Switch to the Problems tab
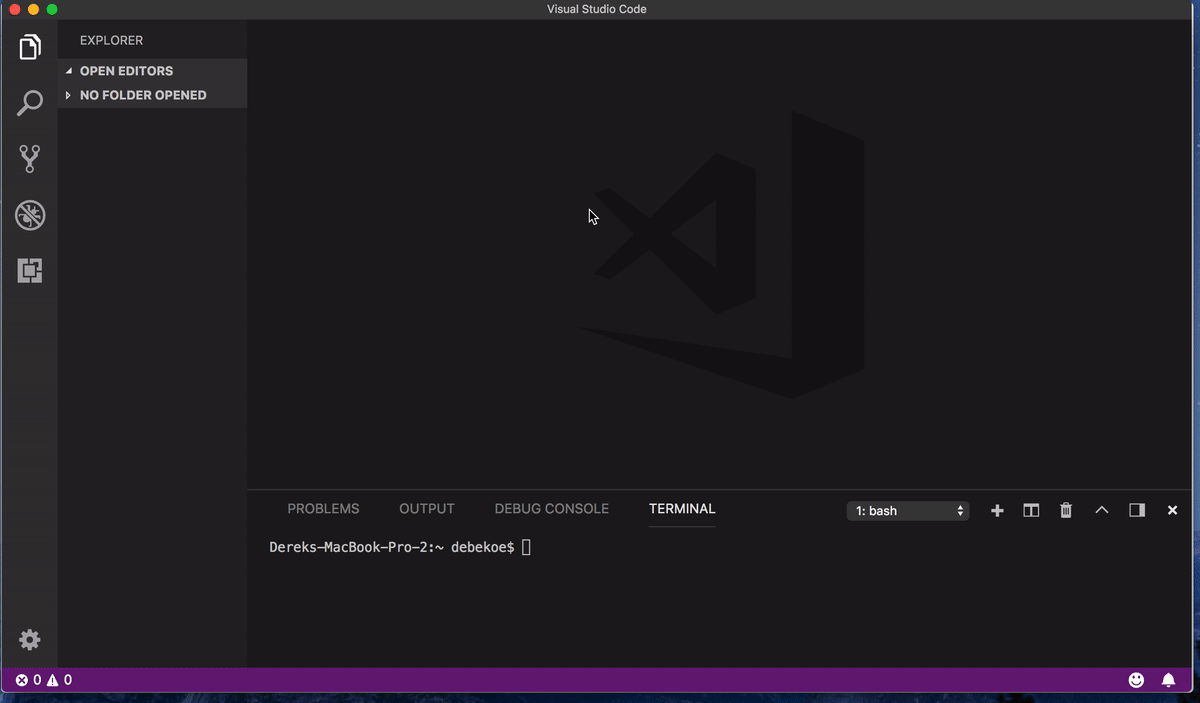This screenshot has width=1200, height=703. (x=323, y=509)
